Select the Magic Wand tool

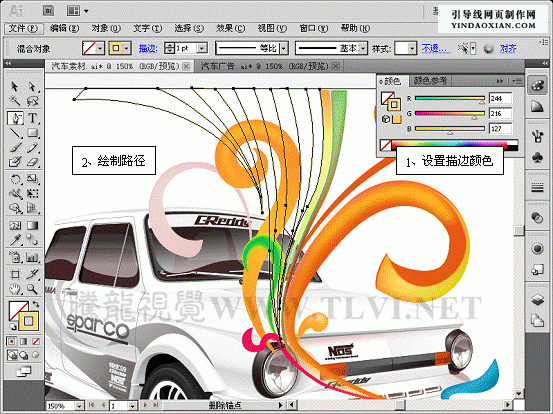pos(15,101)
